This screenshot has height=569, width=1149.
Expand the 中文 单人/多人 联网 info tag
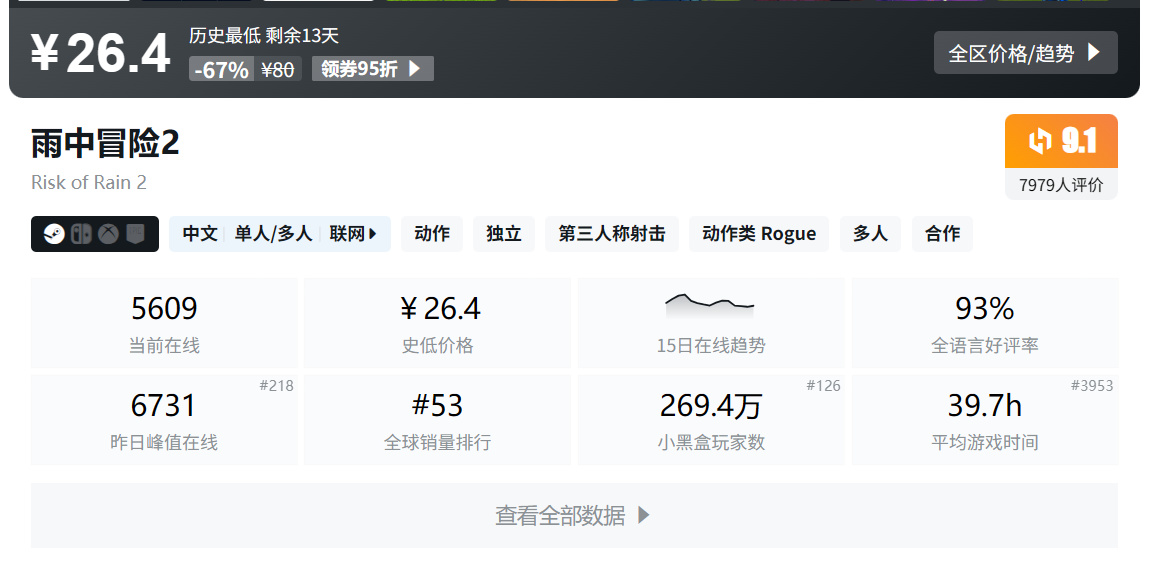click(280, 234)
